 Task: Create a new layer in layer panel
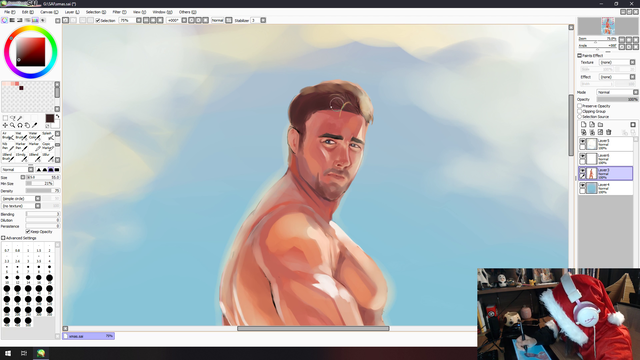click(583, 124)
